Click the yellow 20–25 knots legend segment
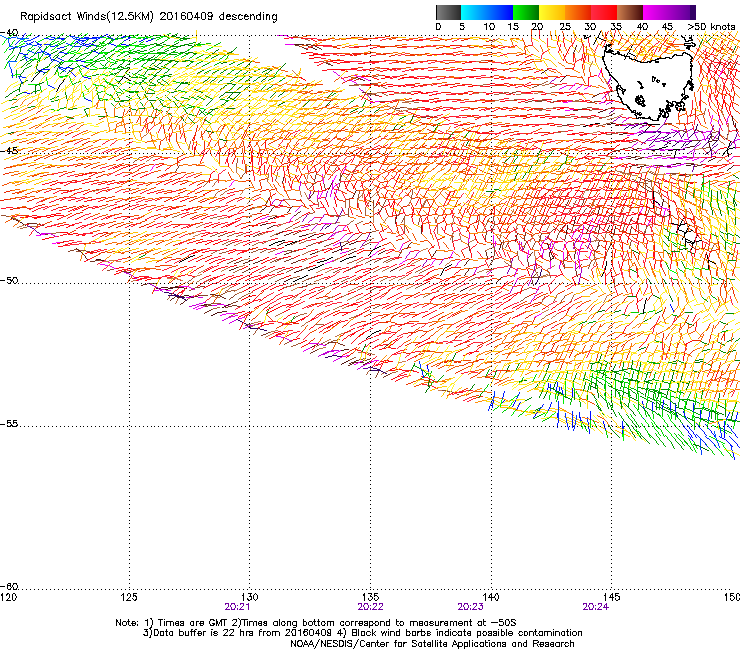The height and width of the screenshot is (650, 740). click(x=552, y=12)
